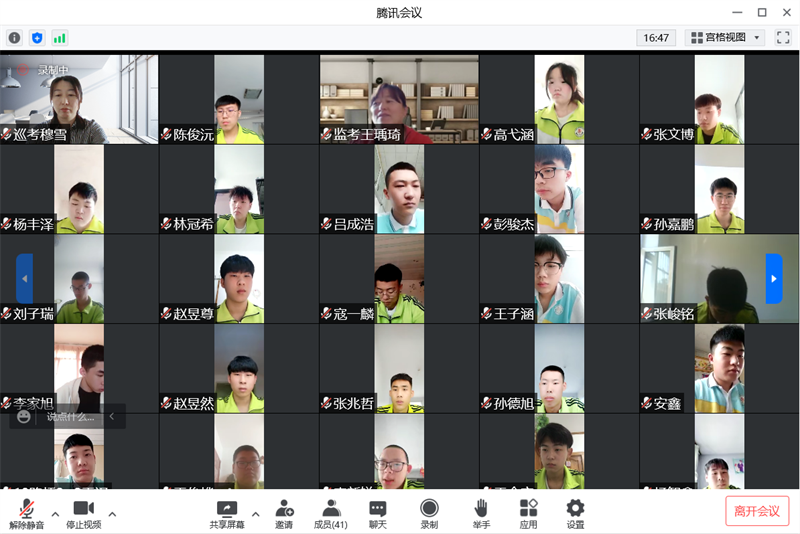Open the meeting info icon

pos(14,38)
